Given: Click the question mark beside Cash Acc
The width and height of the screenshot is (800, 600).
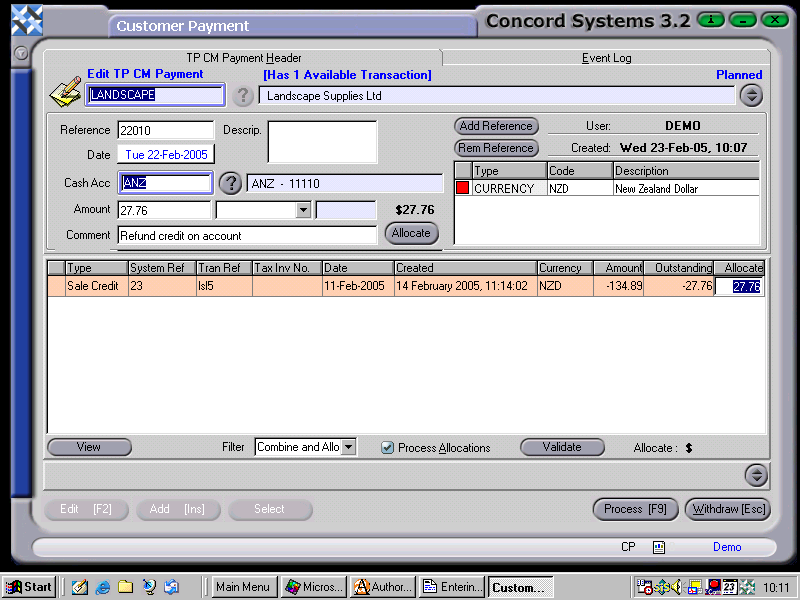Looking at the screenshot, I should pyautogui.click(x=229, y=184).
